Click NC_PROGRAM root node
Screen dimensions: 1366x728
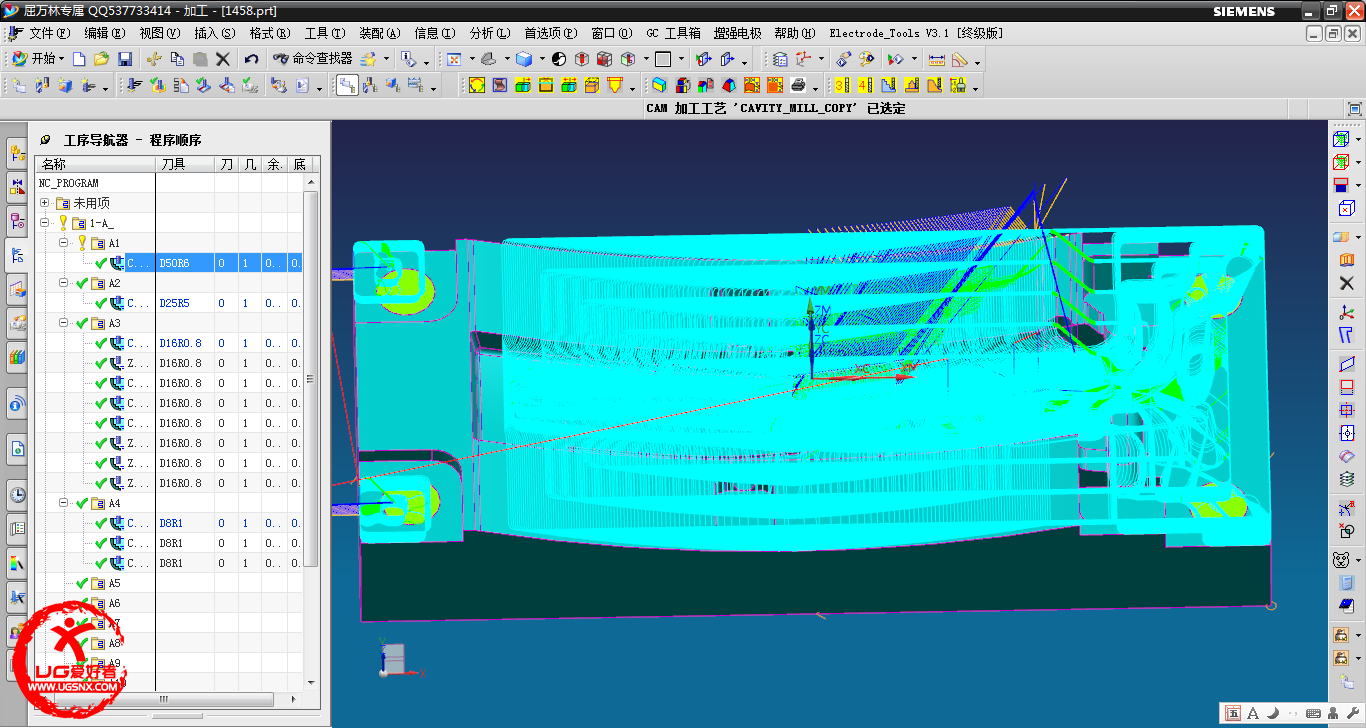pos(69,183)
